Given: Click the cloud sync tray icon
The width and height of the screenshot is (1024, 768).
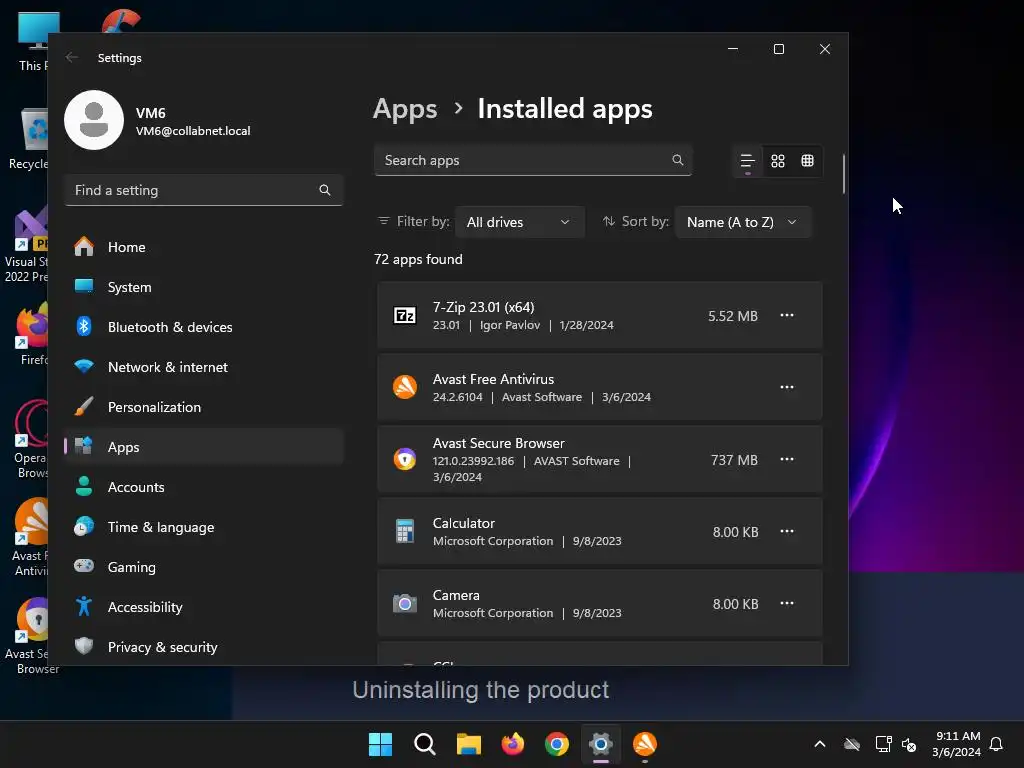Looking at the screenshot, I should coord(852,744).
